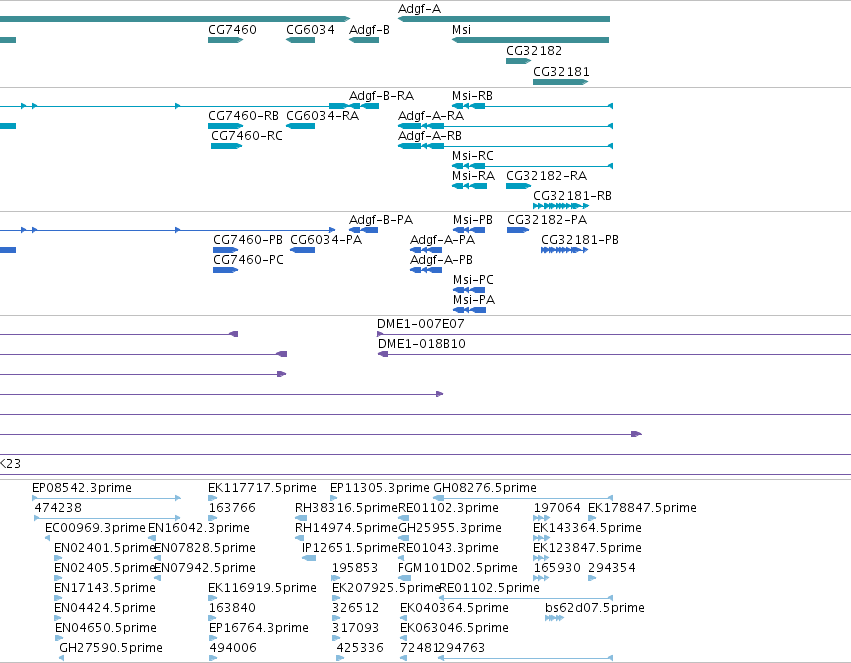
Task: Click the Msi-PC protein label
Action: [473, 280]
